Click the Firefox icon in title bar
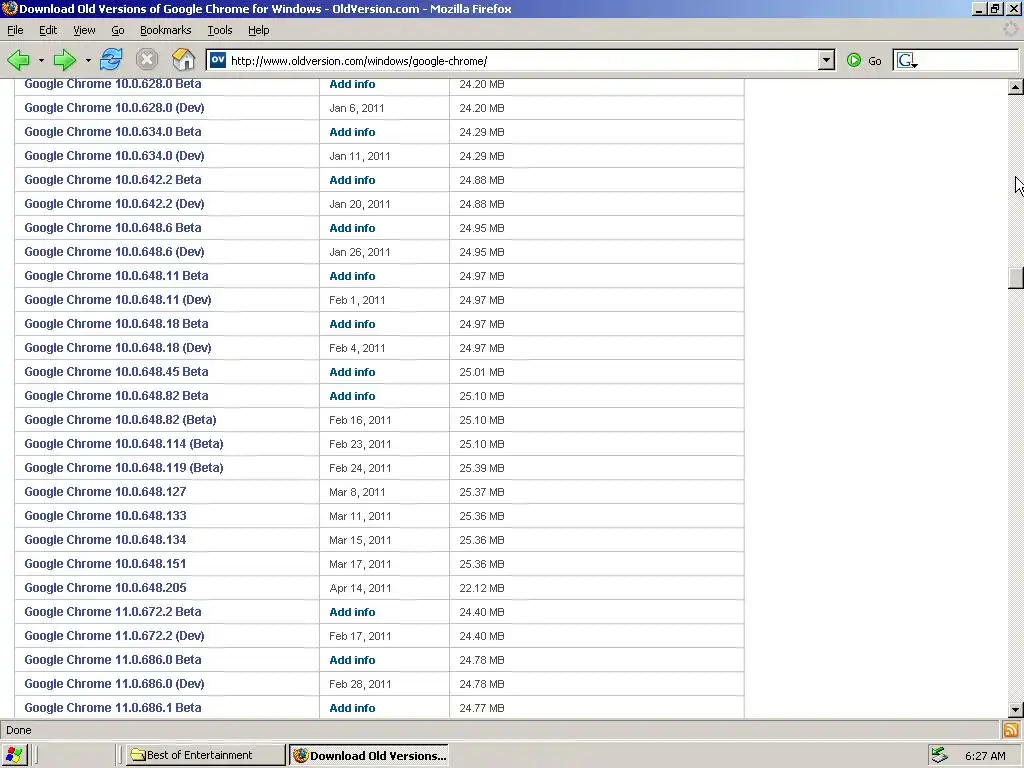 (x=9, y=8)
